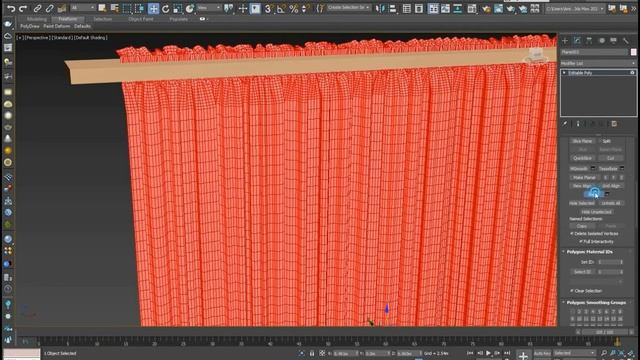Viewport: 640px width, 360px height.
Task: Toggle the Percent Snap icon
Action: 294,8
